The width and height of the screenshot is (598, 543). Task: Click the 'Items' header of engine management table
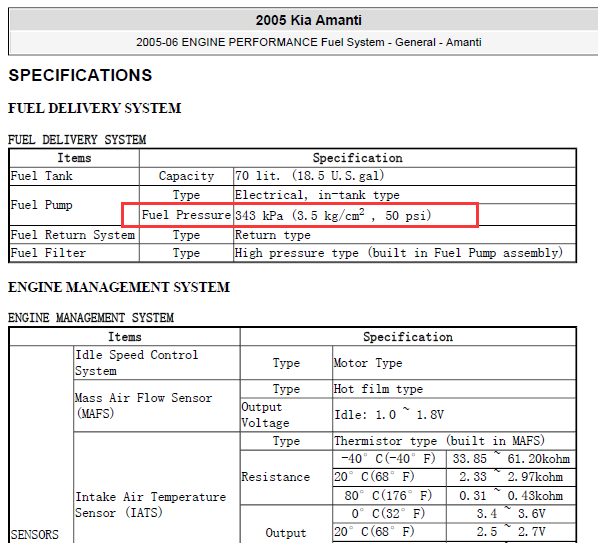pyautogui.click(x=125, y=337)
